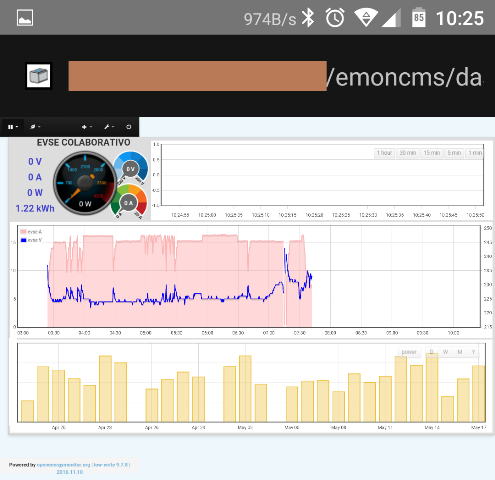Toggle evse A legend series
Viewport: 495px width, 480px height.
(x=31, y=232)
